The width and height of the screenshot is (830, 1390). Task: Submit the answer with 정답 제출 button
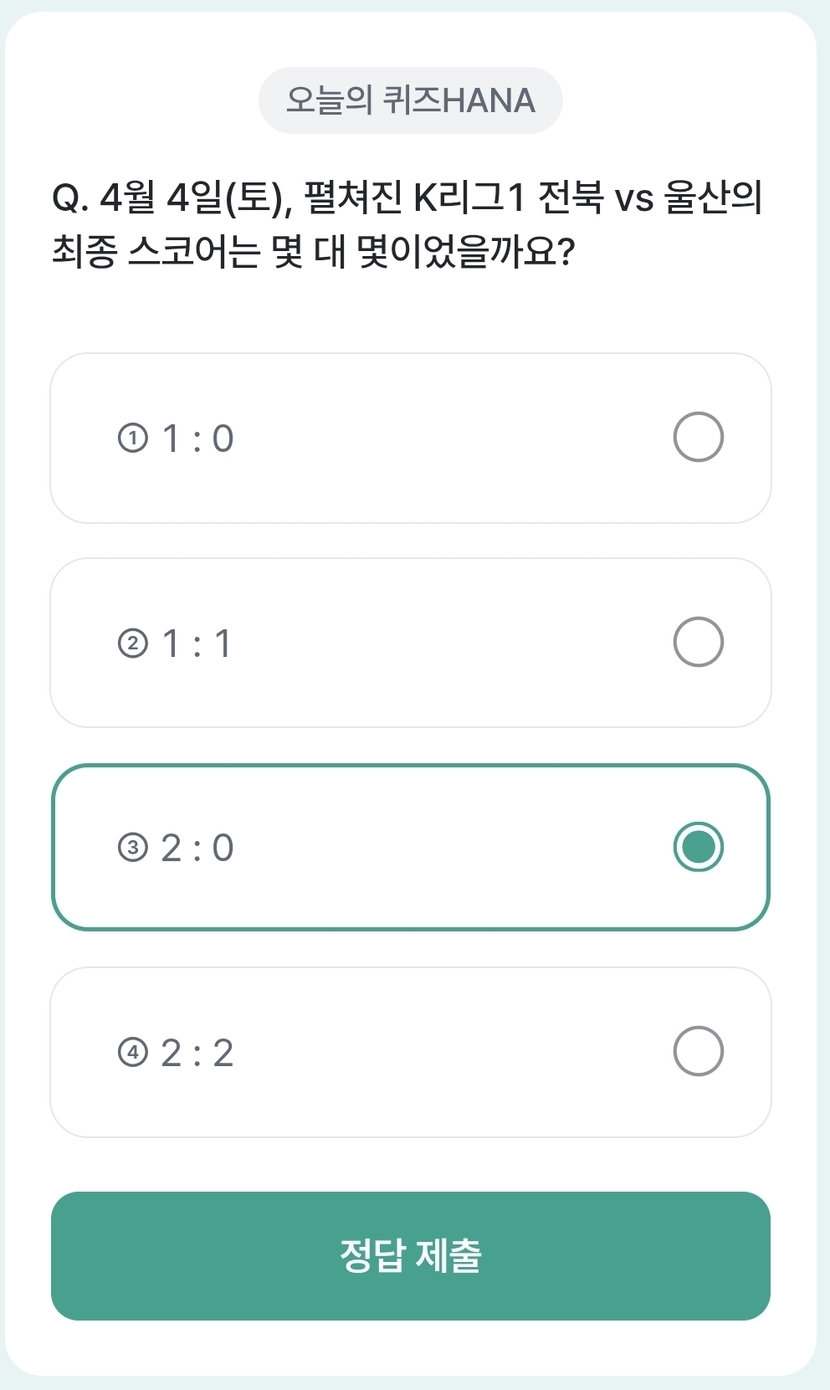click(410, 1256)
